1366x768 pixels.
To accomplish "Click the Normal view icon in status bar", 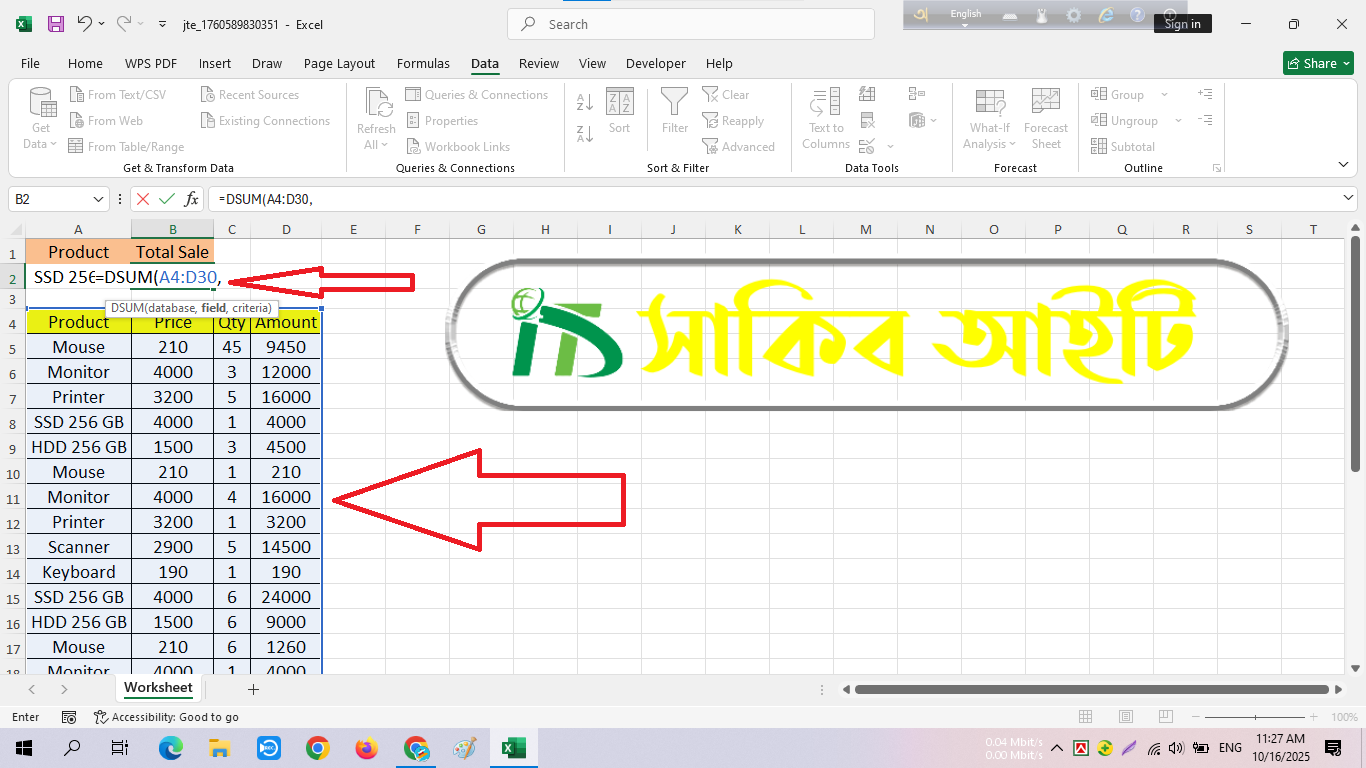I will pos(1086,717).
